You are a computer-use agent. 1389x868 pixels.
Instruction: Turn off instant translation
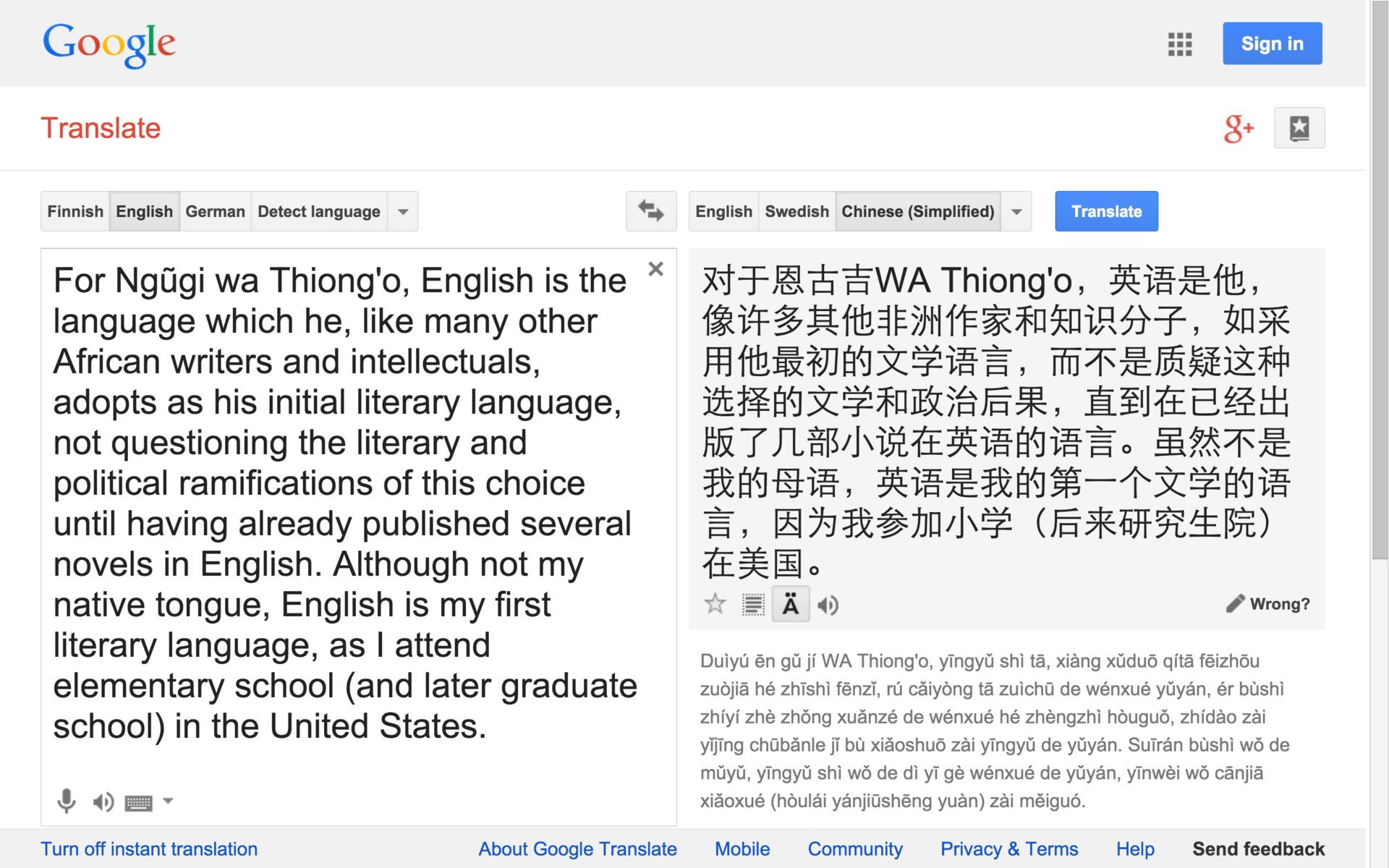pos(149,848)
